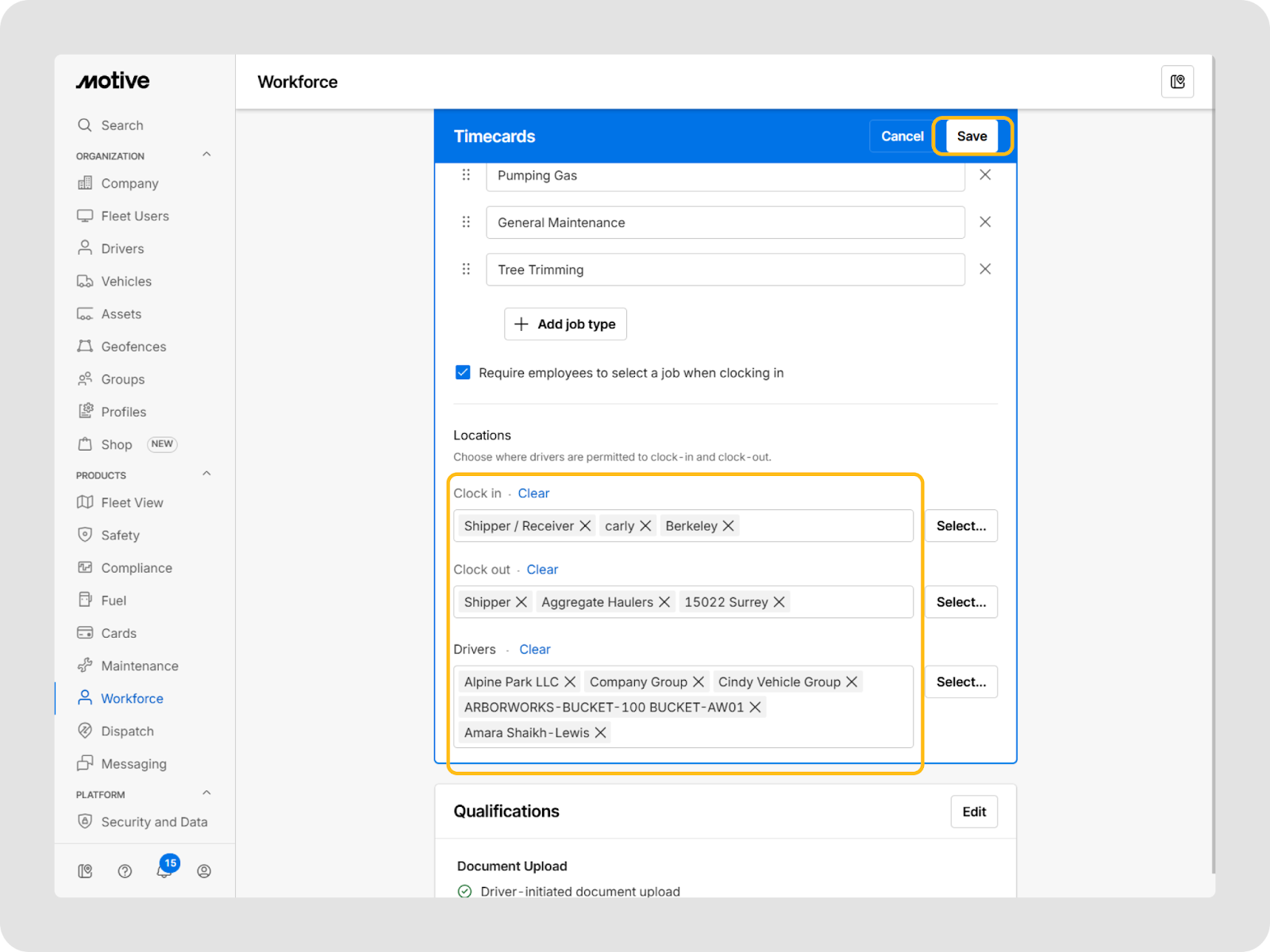This screenshot has width=1270, height=952.
Task: Toggle require employees to select job checkbox
Action: click(x=463, y=373)
